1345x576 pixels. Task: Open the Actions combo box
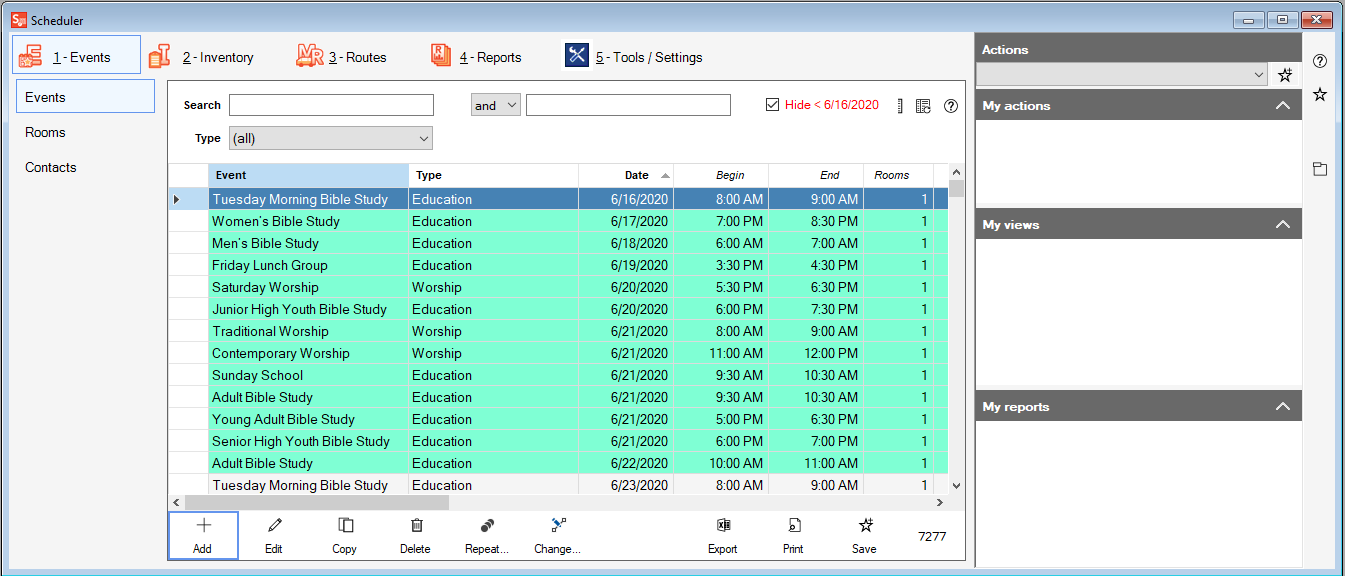click(1122, 75)
